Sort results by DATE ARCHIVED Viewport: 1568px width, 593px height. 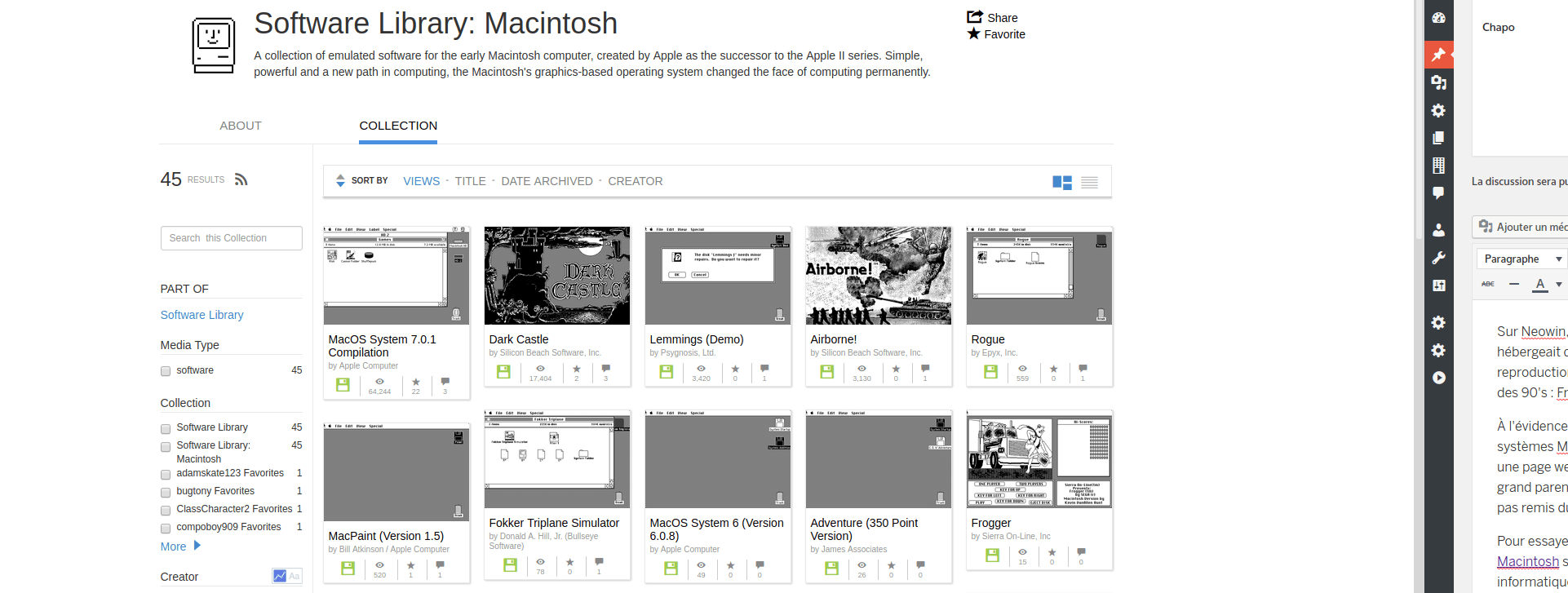(x=547, y=181)
